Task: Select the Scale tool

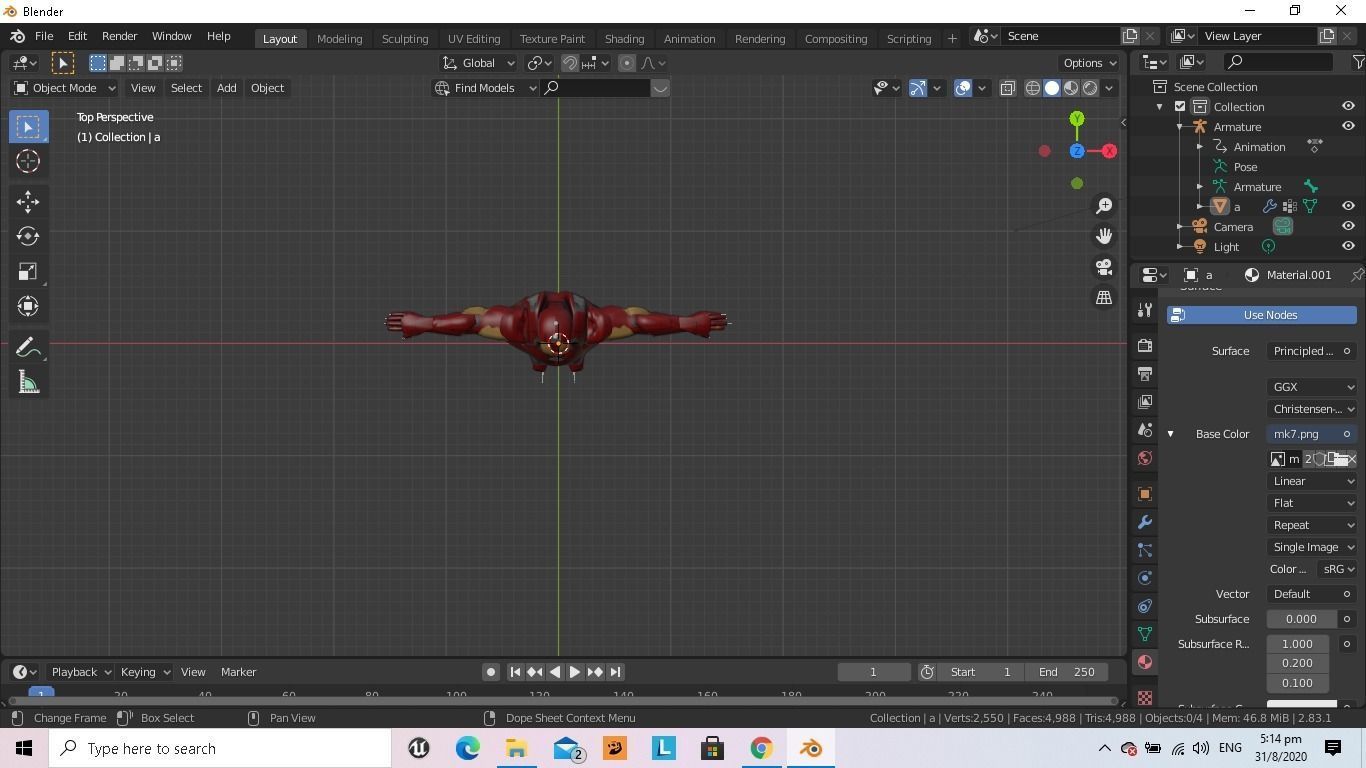Action: tap(28, 271)
